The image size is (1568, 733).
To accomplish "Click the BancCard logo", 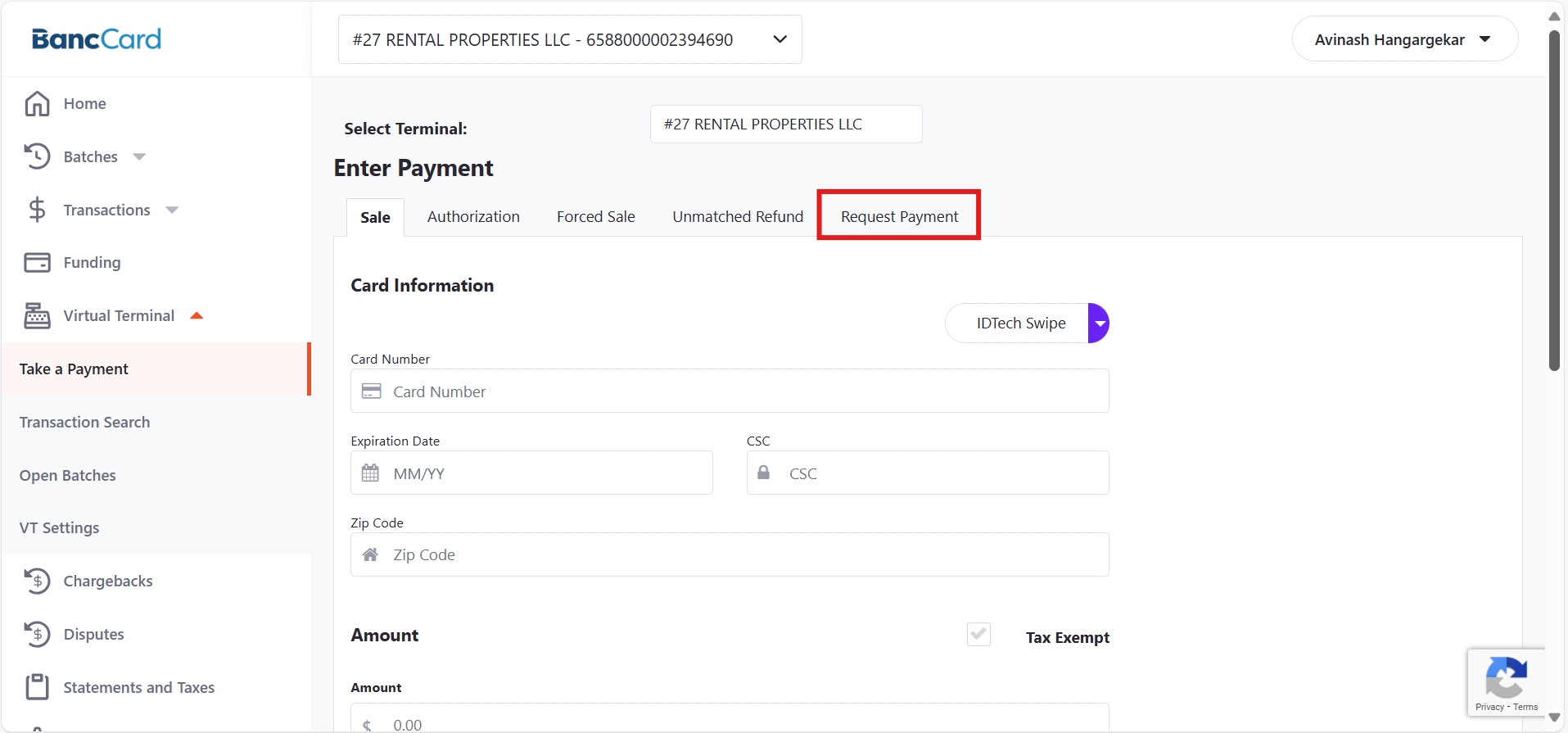I will [x=97, y=39].
